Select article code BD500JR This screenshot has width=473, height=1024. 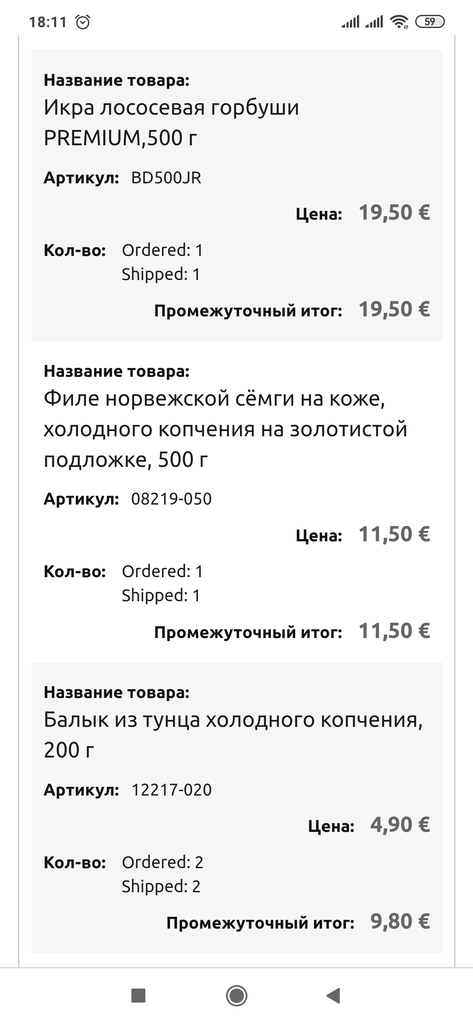click(166, 178)
